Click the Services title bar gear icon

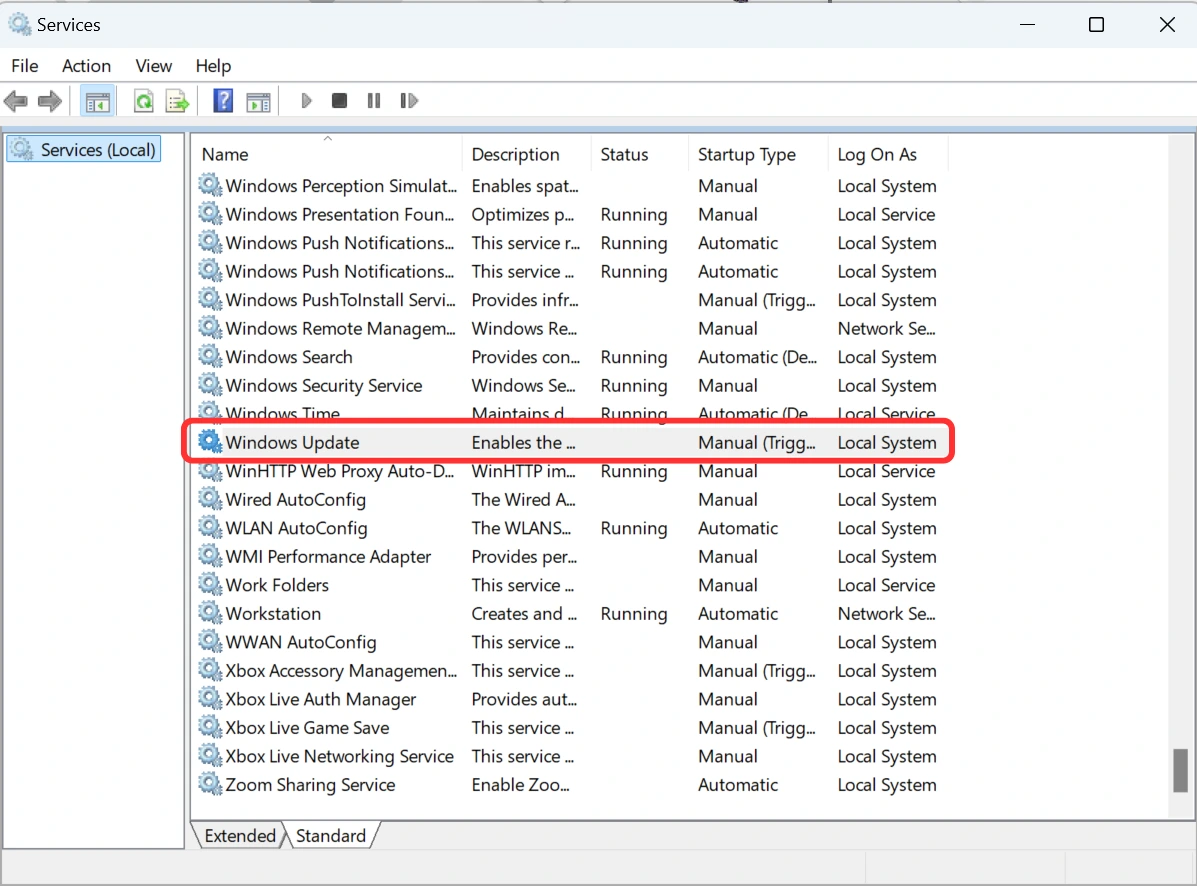pyautogui.click(x=20, y=24)
